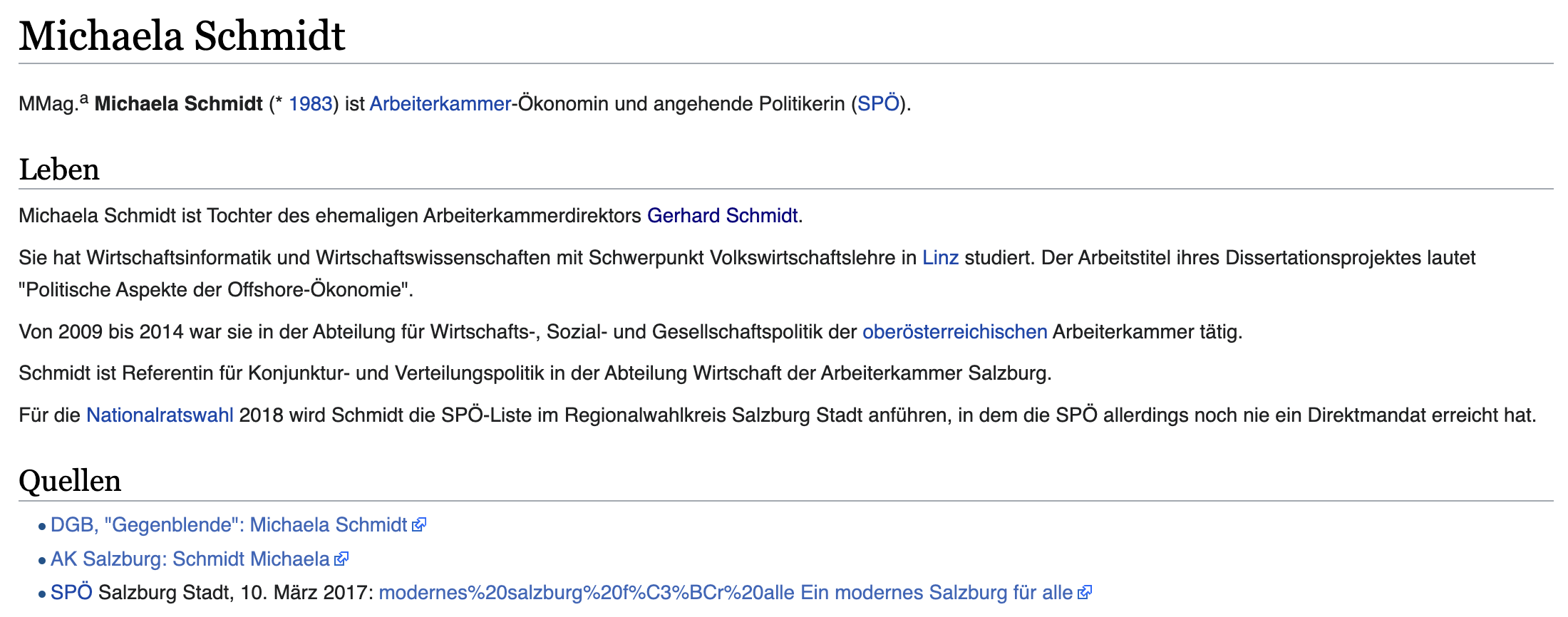Click external-link icon after AK Salzburg source

point(341,559)
